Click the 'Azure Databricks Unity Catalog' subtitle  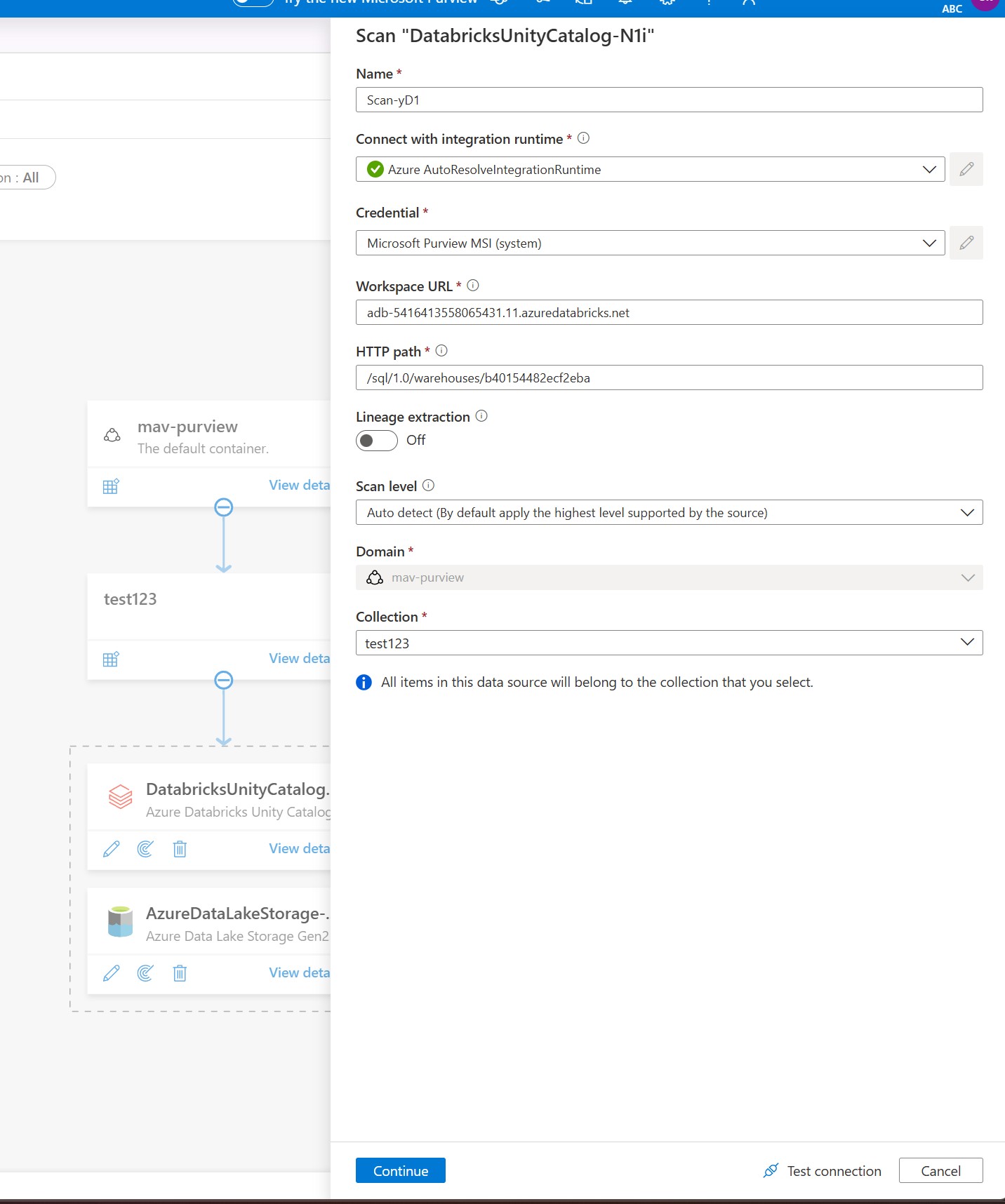tap(238, 812)
